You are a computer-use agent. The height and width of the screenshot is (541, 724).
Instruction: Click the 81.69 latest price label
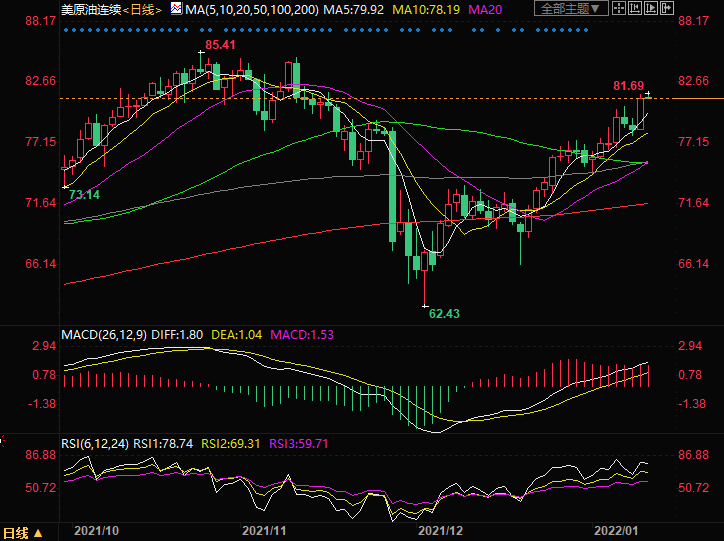[628, 87]
